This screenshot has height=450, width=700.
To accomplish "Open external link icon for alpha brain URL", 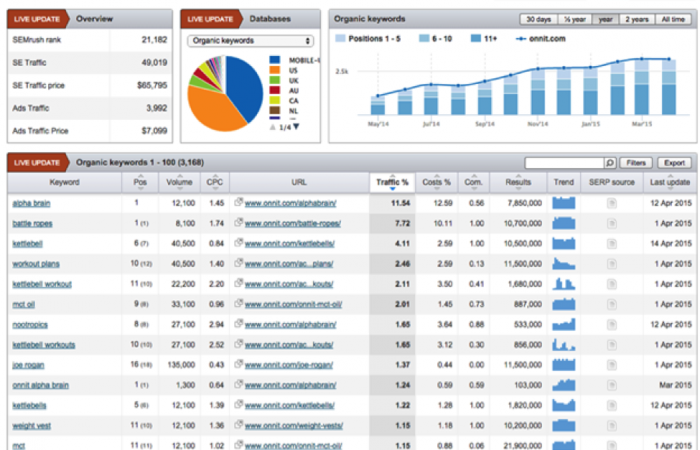I will (x=239, y=202).
